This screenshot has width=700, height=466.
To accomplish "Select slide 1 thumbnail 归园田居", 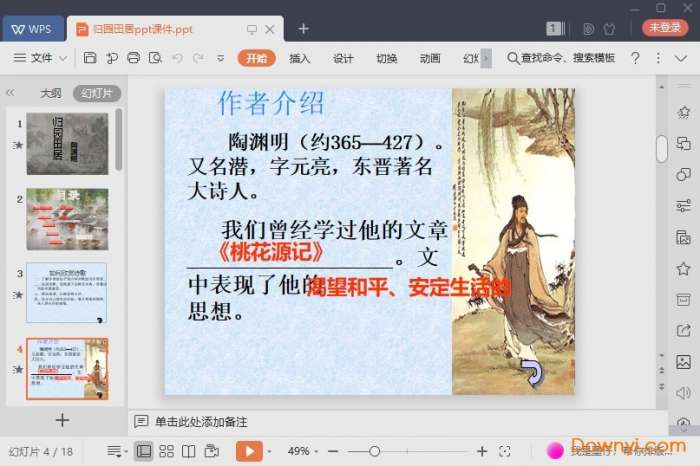I will (67, 144).
